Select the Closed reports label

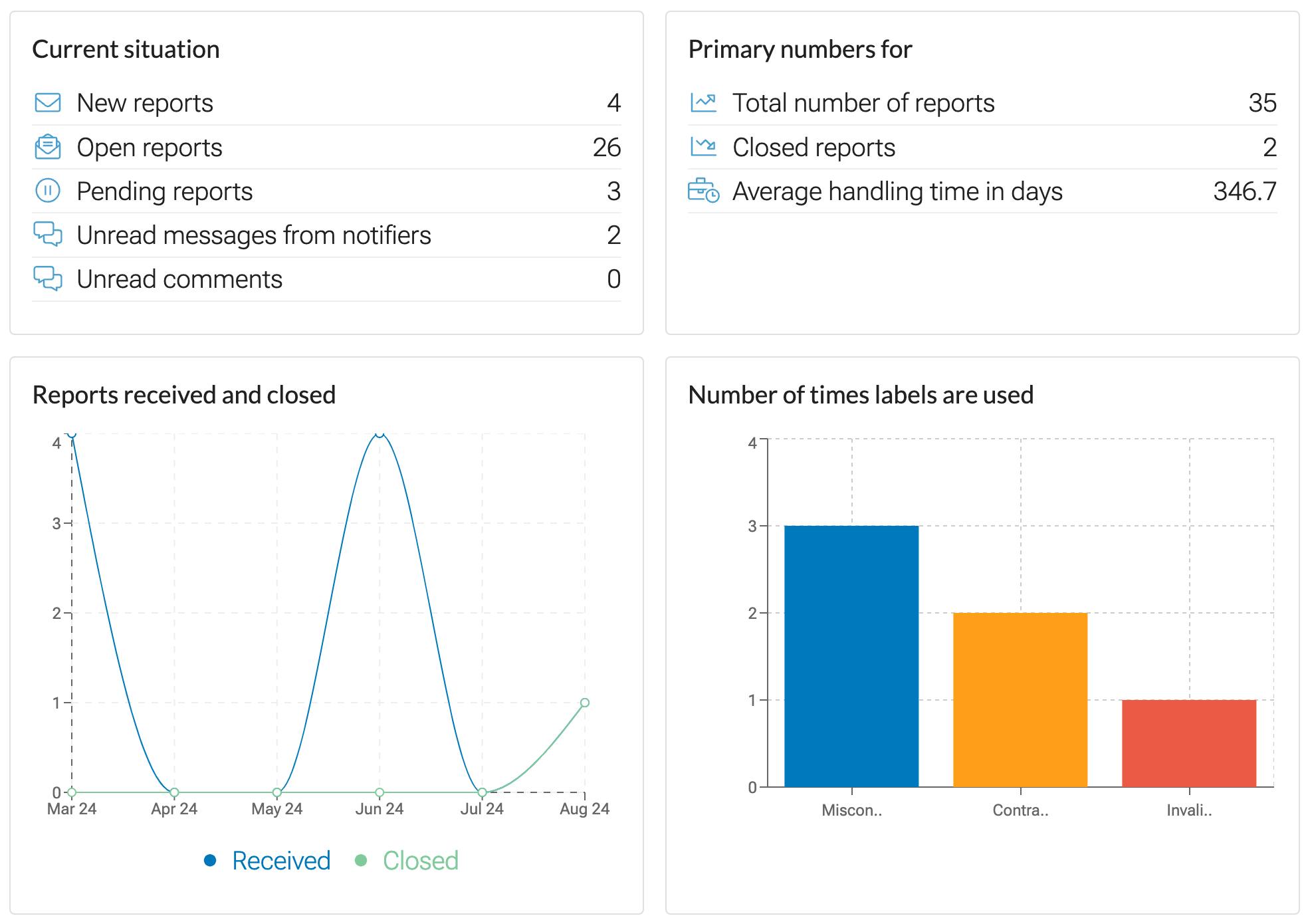point(814,148)
